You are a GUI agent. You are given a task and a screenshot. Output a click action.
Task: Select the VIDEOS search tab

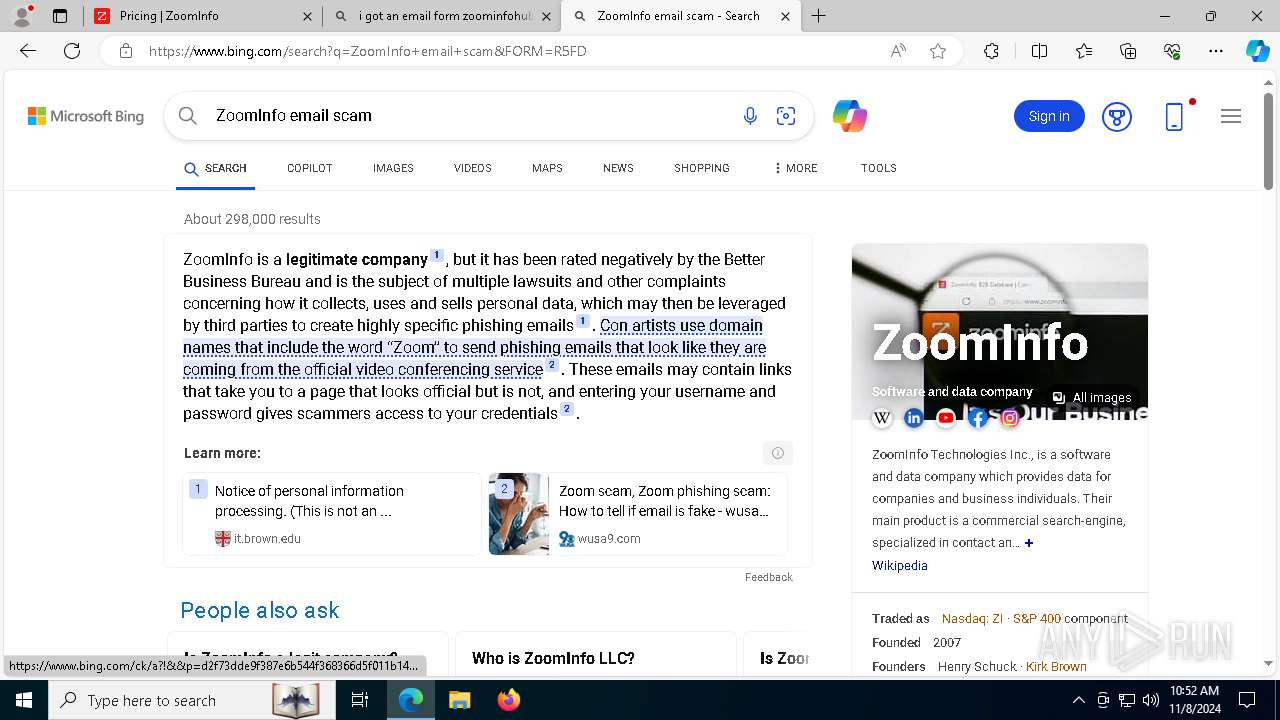tap(472, 168)
